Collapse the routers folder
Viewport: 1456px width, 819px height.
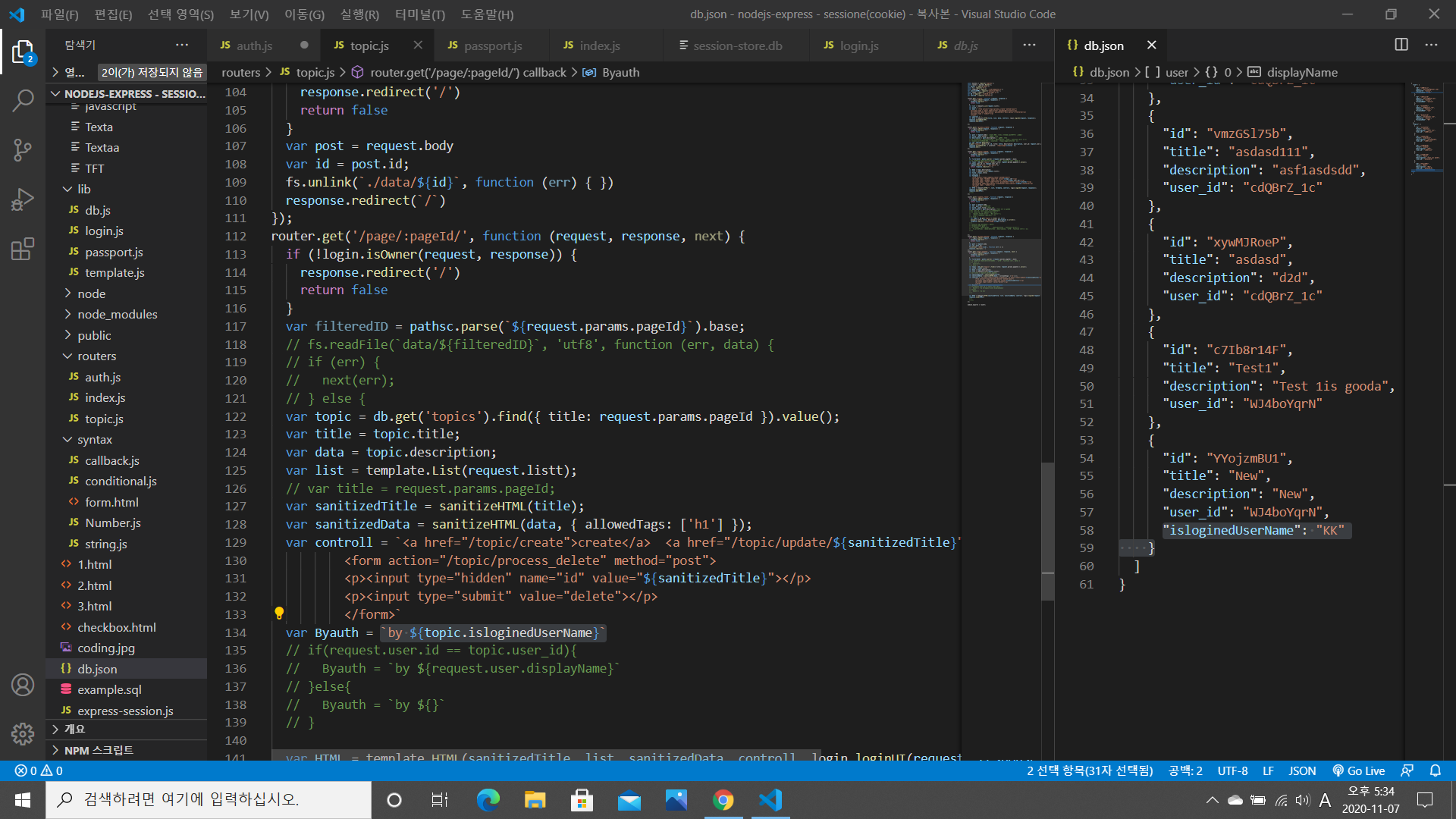(96, 356)
